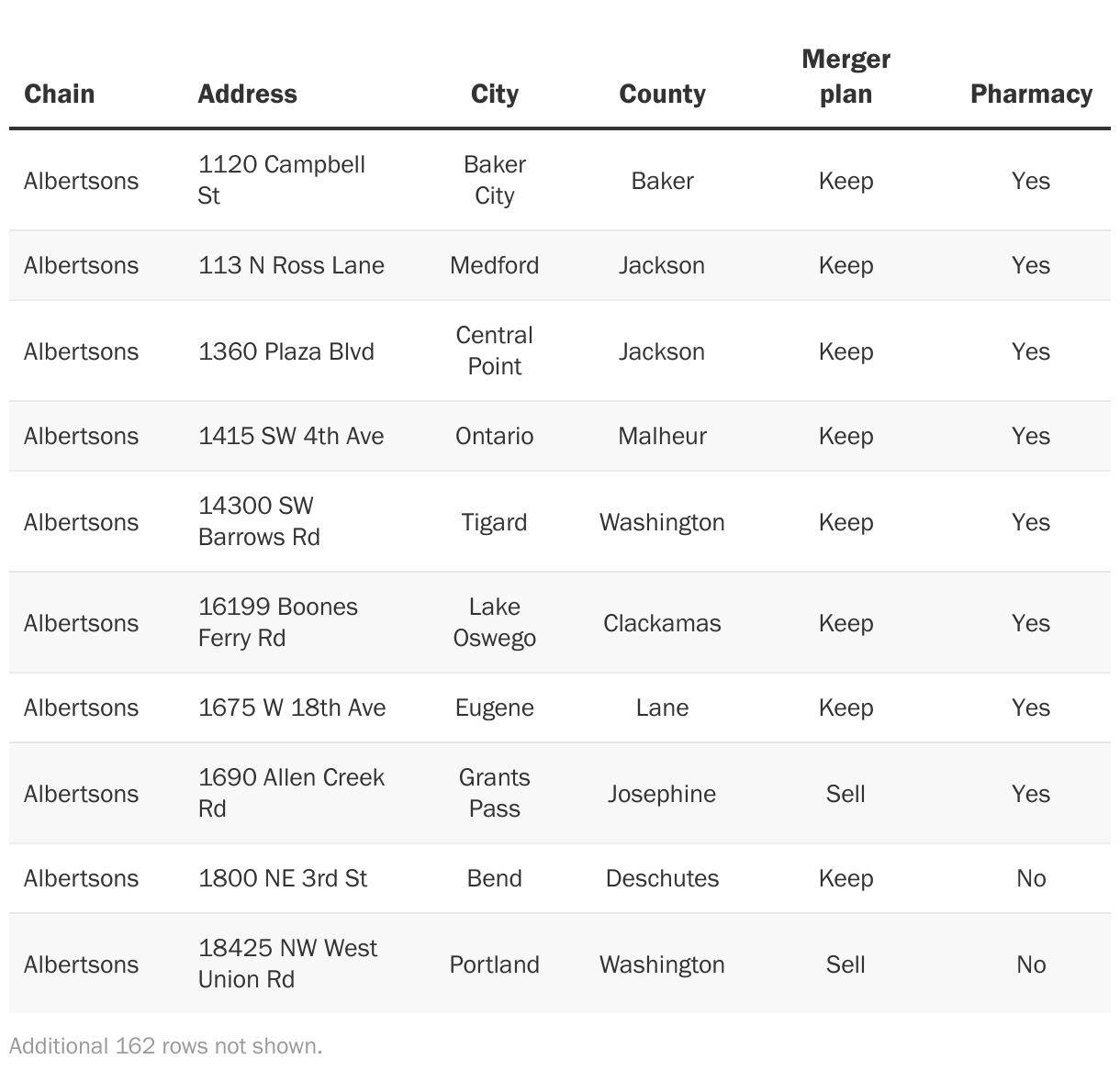Select the Josephine county cell
Screen dimensions: 1120x1070
point(662,793)
